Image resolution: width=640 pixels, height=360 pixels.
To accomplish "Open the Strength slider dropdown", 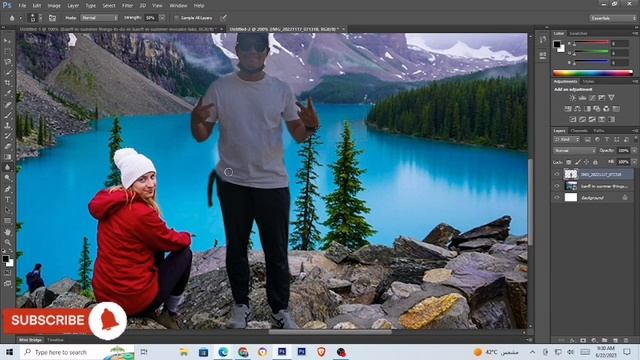I will coord(162,18).
